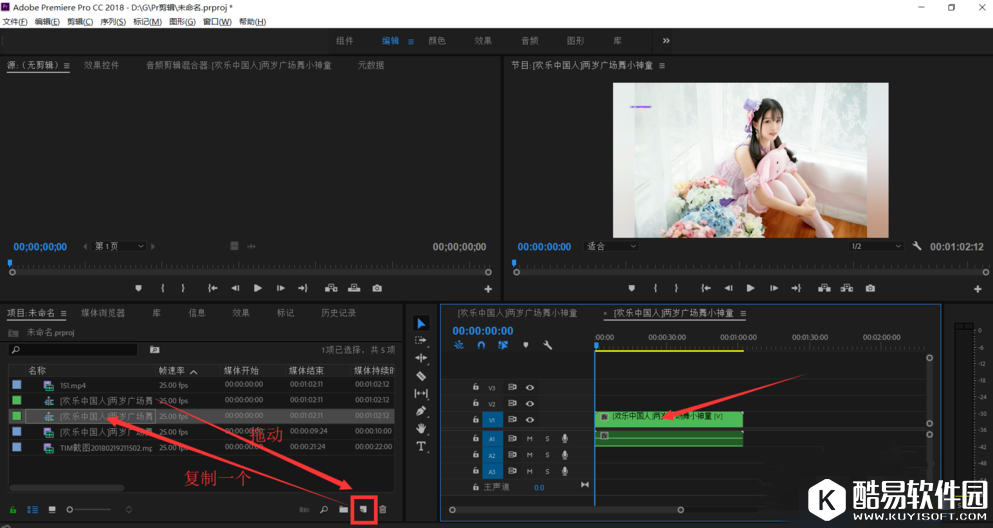The width and height of the screenshot is (993, 528).
Task: Click Export Frame camera icon in Program monitor
Action: (870, 288)
